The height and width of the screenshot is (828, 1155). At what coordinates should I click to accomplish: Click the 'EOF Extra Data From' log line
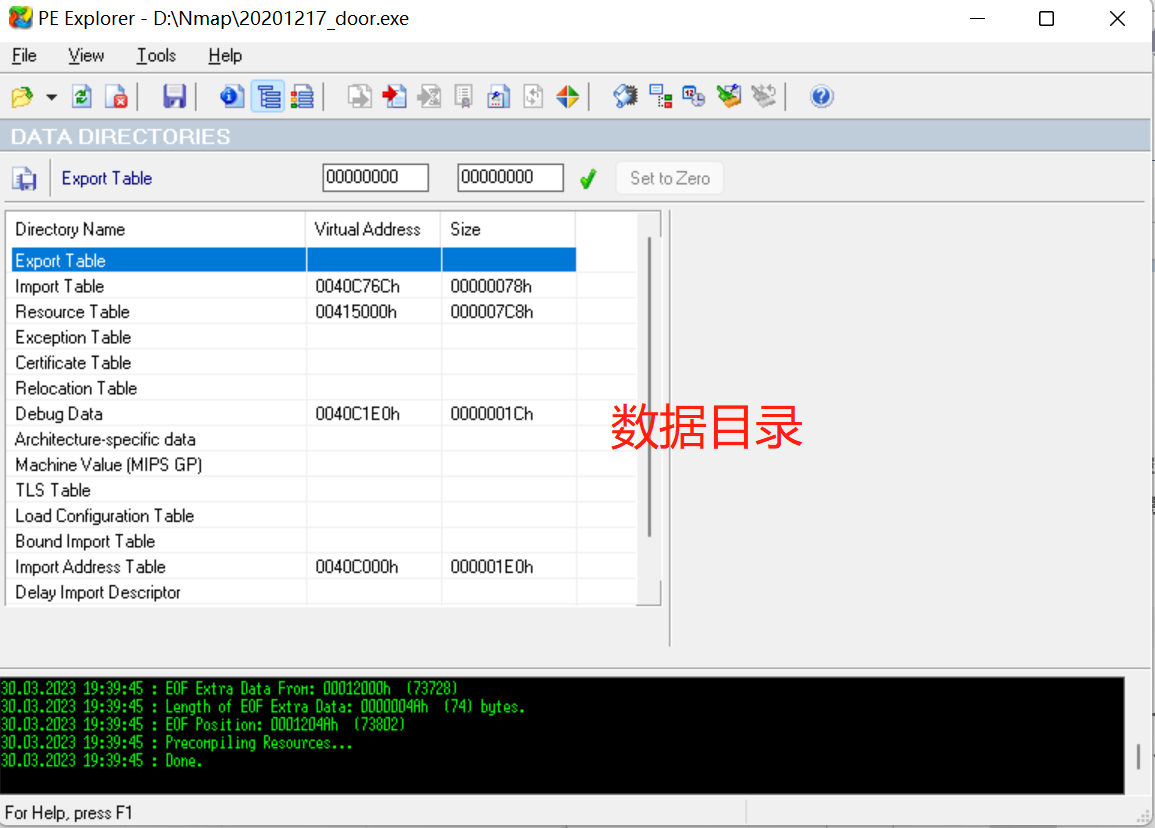pos(229,688)
